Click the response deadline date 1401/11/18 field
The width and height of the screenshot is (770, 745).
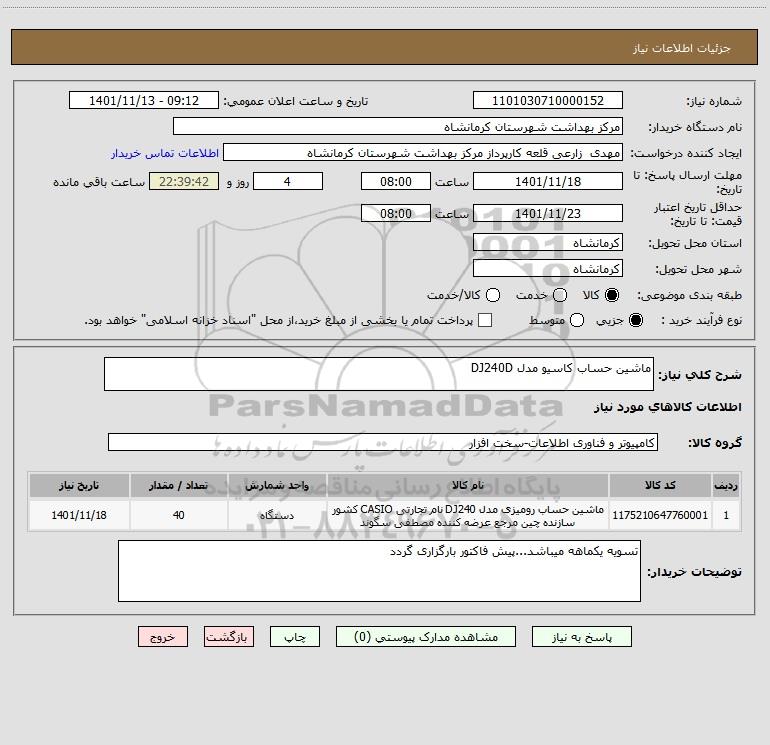(x=548, y=181)
